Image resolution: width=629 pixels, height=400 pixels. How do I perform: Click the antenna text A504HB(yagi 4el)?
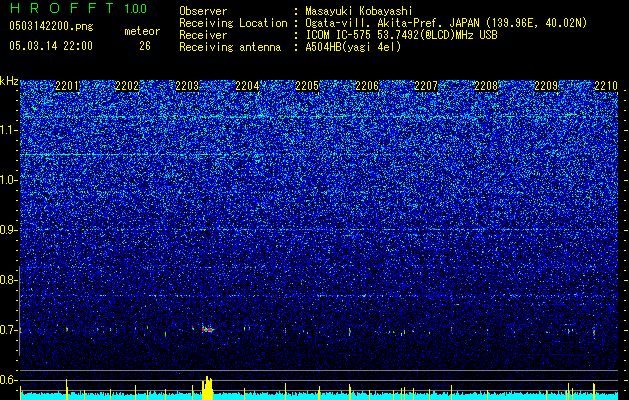(353, 47)
